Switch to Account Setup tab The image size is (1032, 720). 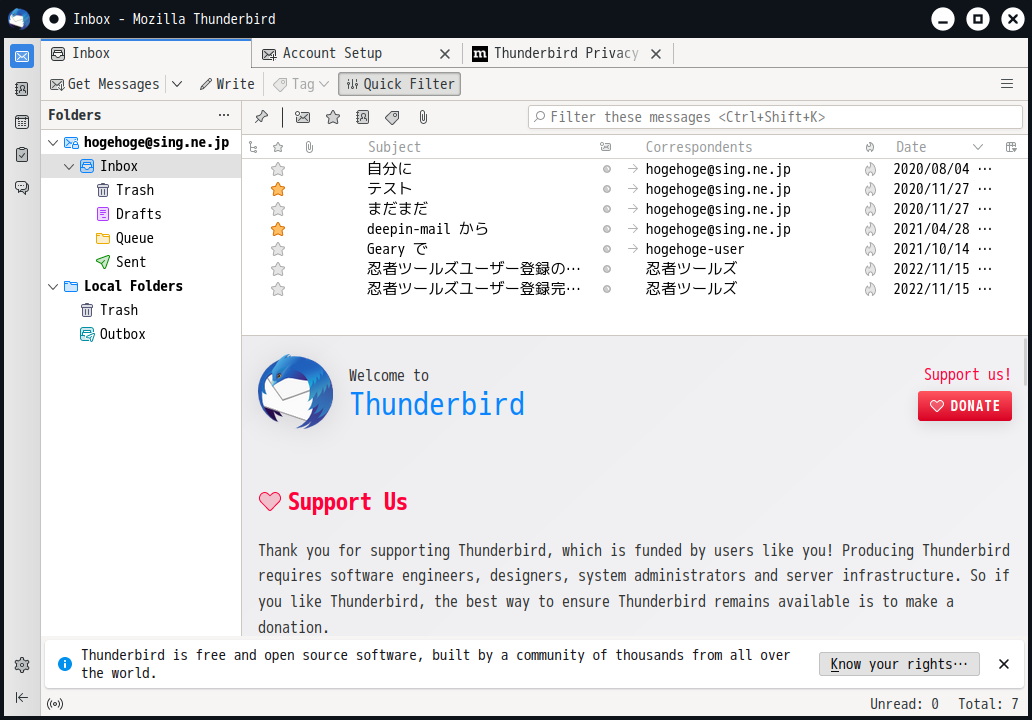click(332, 53)
